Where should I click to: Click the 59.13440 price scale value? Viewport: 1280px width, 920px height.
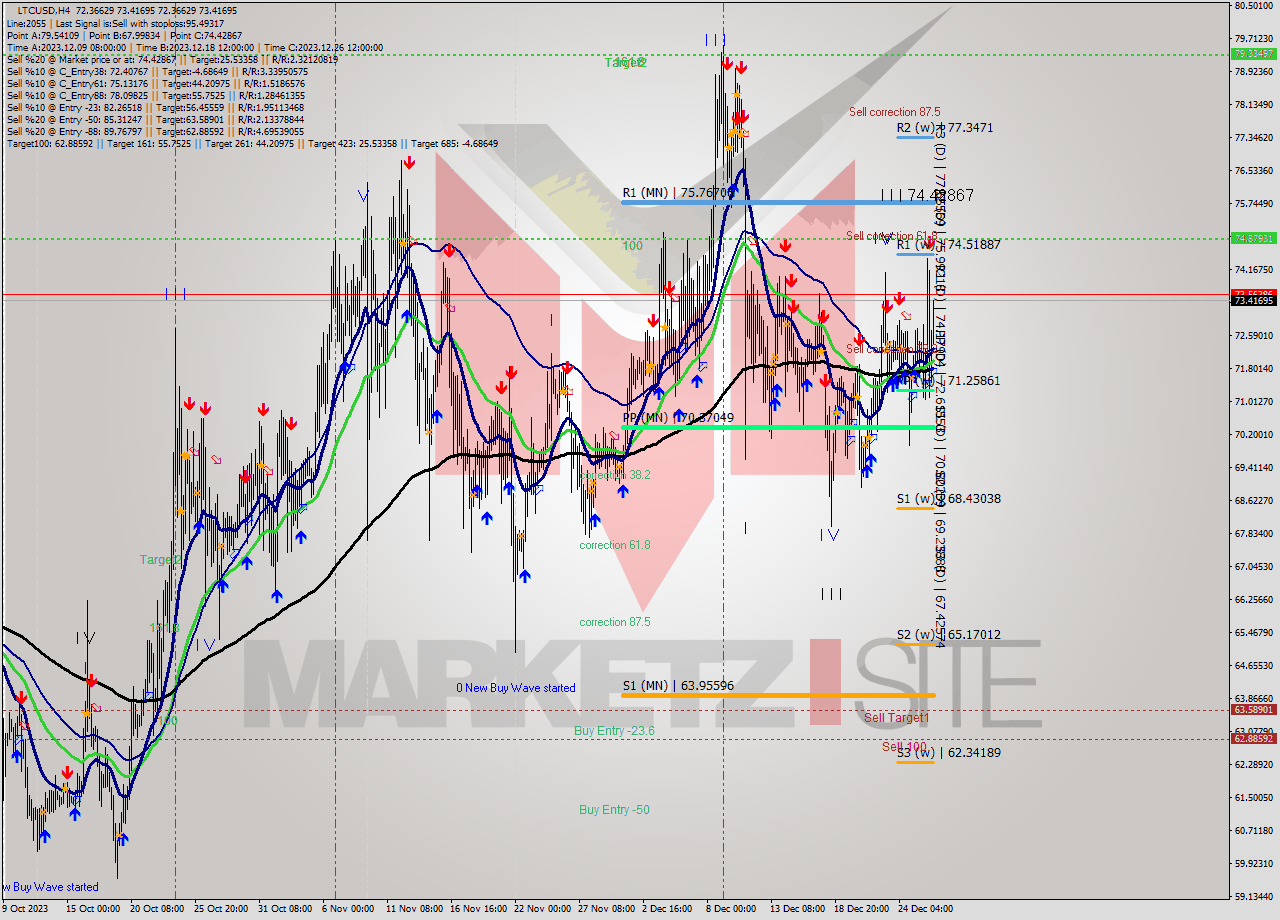(x=1254, y=897)
